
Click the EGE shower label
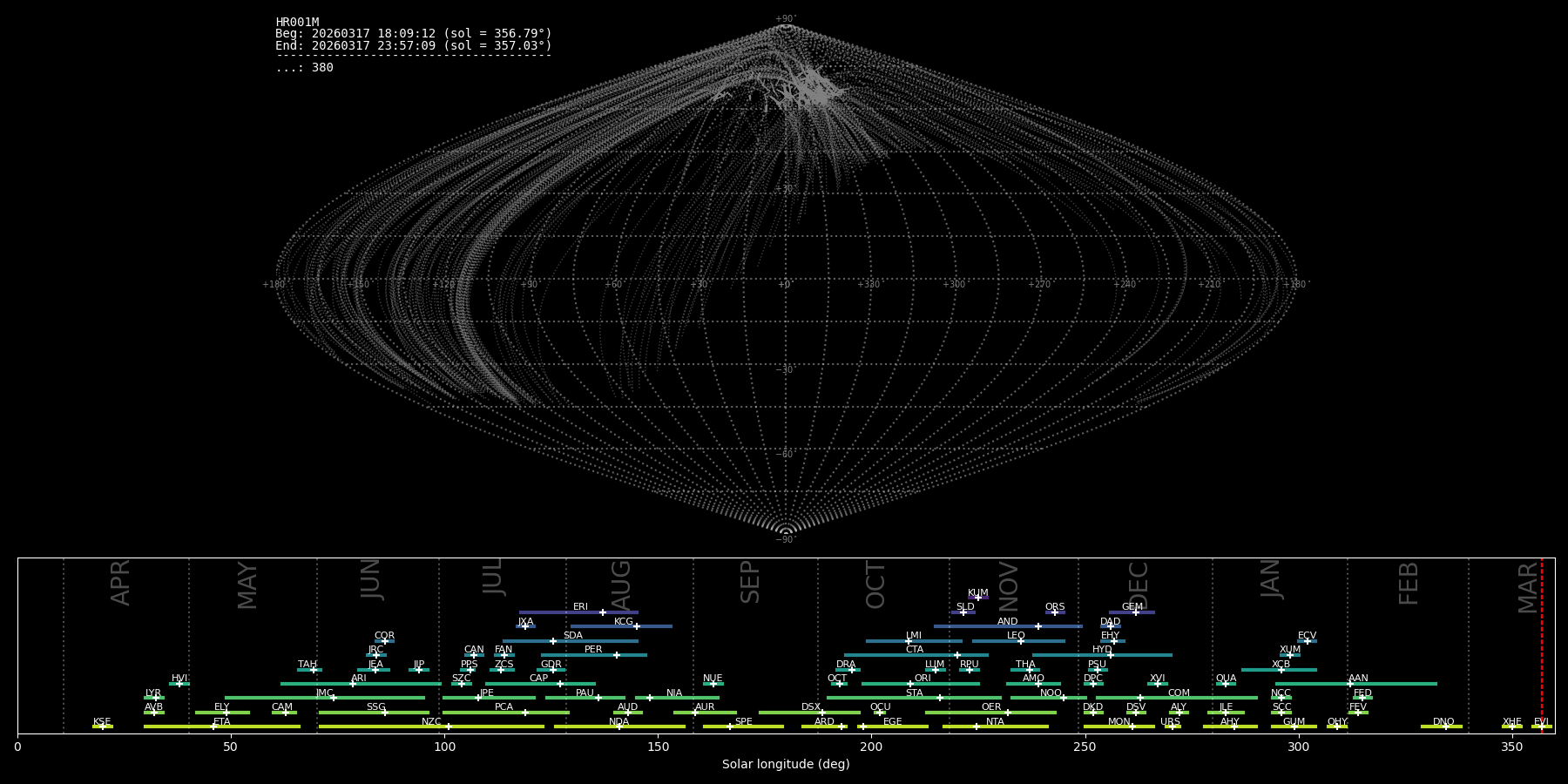[x=892, y=722]
